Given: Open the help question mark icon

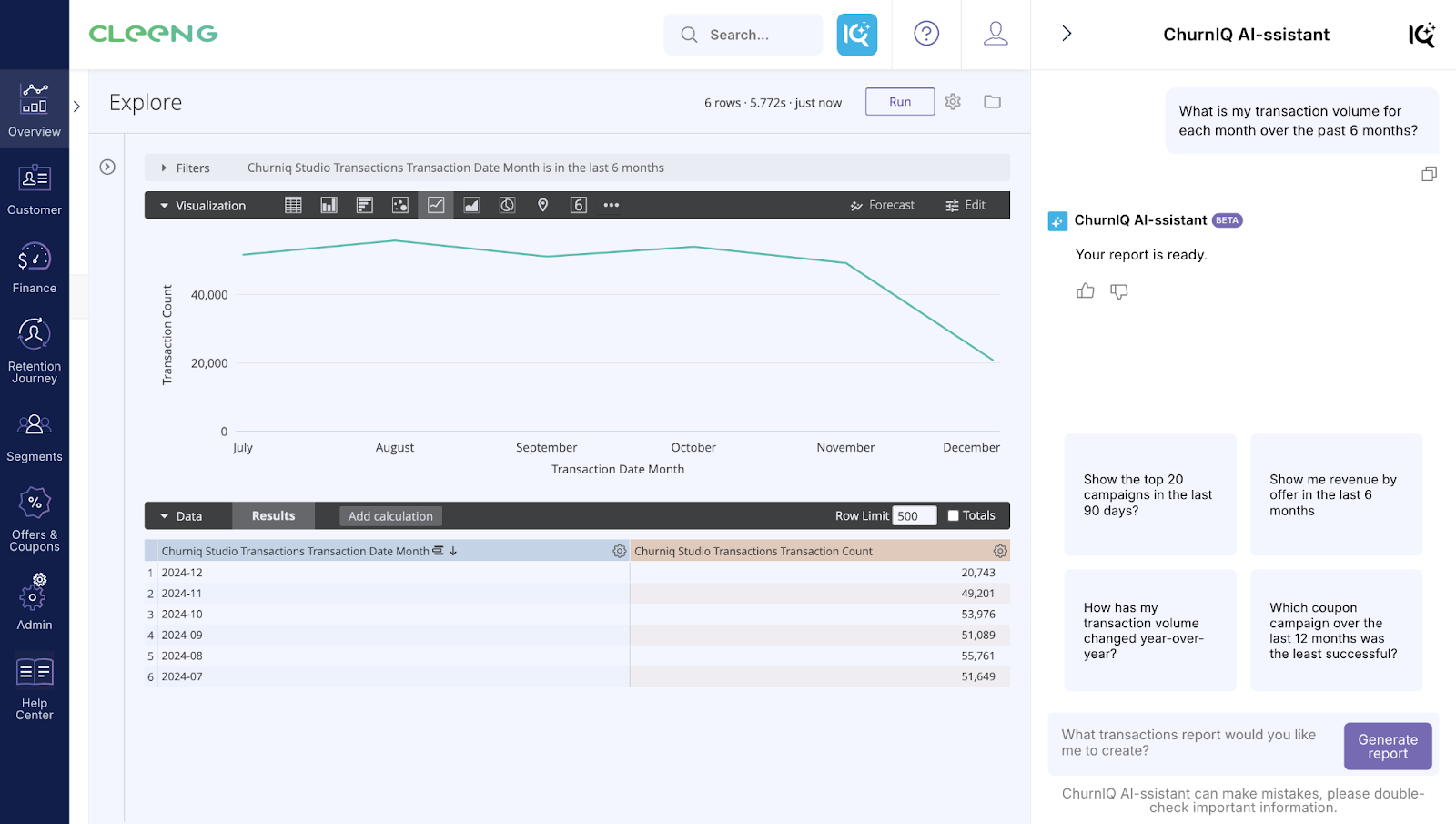Looking at the screenshot, I should click(x=926, y=34).
